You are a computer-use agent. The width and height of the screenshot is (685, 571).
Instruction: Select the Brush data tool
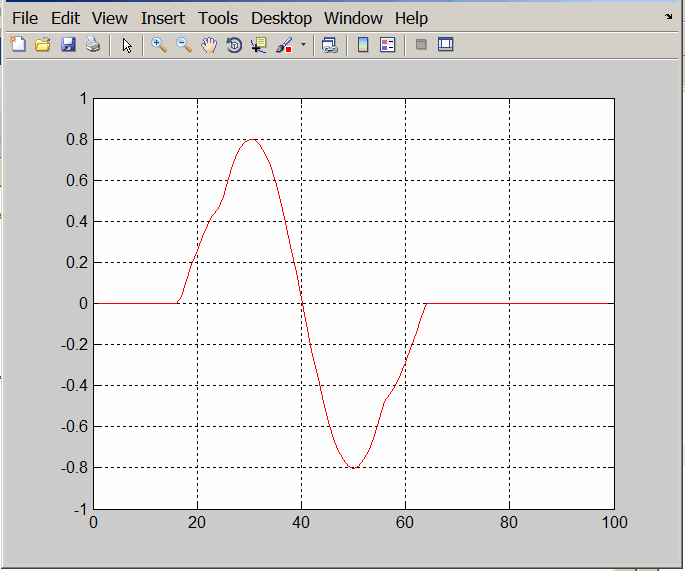284,45
